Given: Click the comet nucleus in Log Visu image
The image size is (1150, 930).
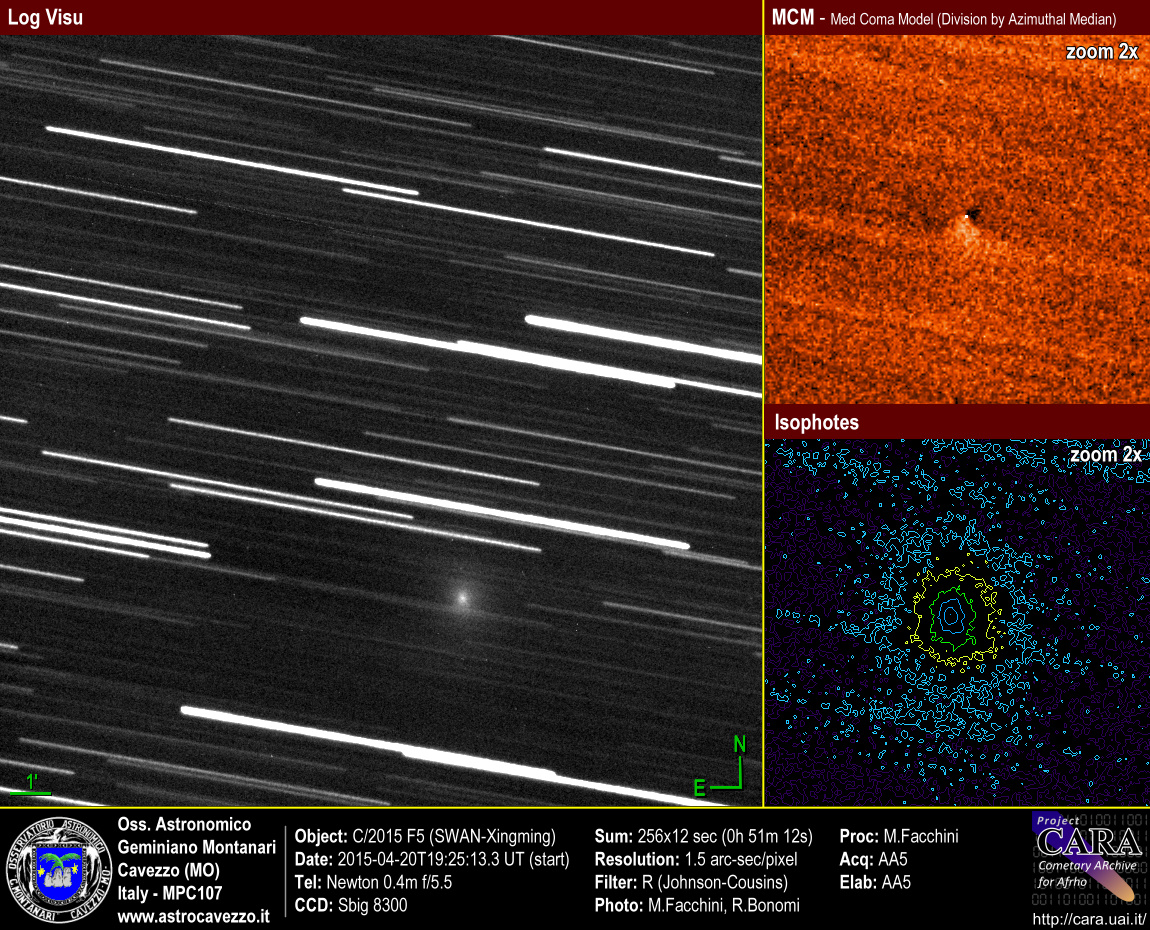Looking at the screenshot, I should (x=462, y=597).
